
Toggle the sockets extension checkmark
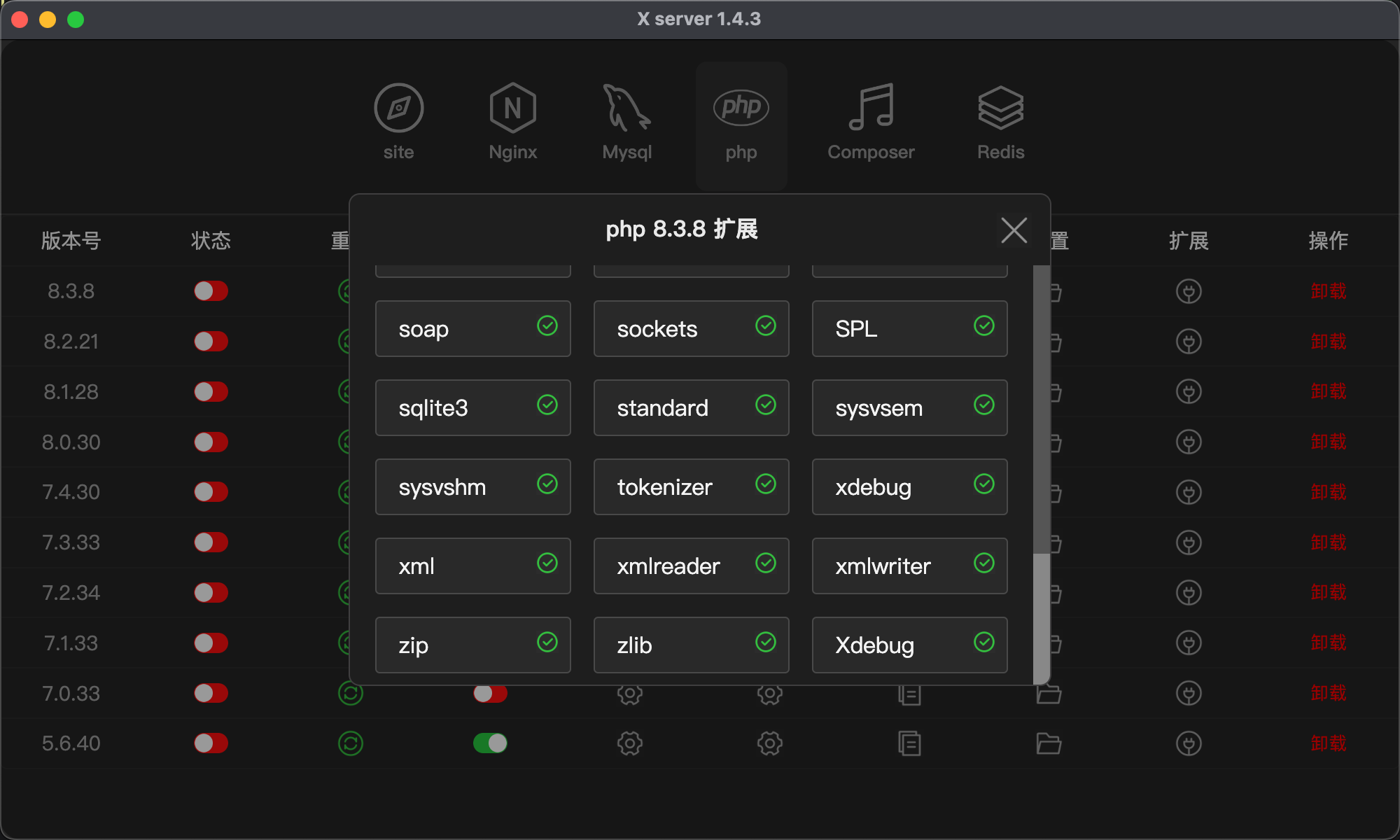point(766,325)
